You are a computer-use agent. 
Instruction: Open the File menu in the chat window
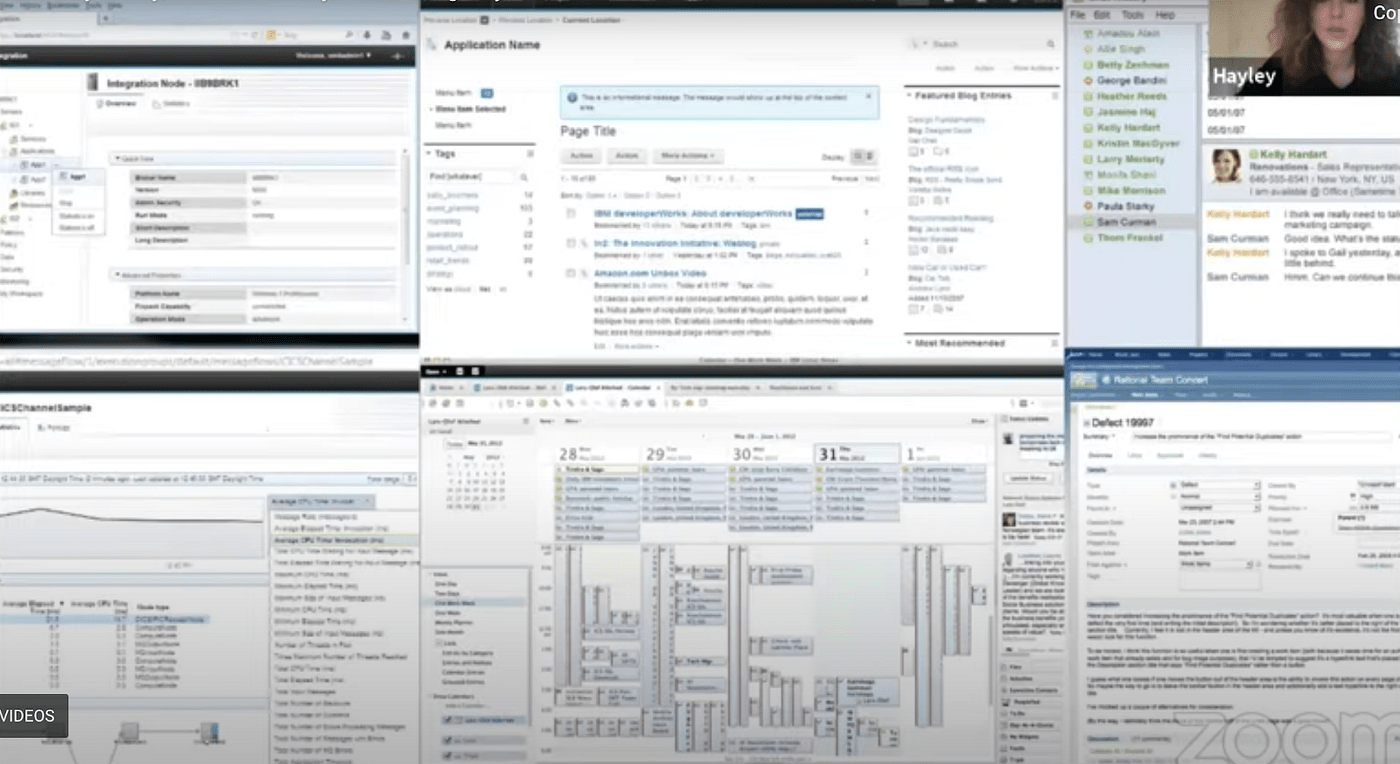[1077, 15]
